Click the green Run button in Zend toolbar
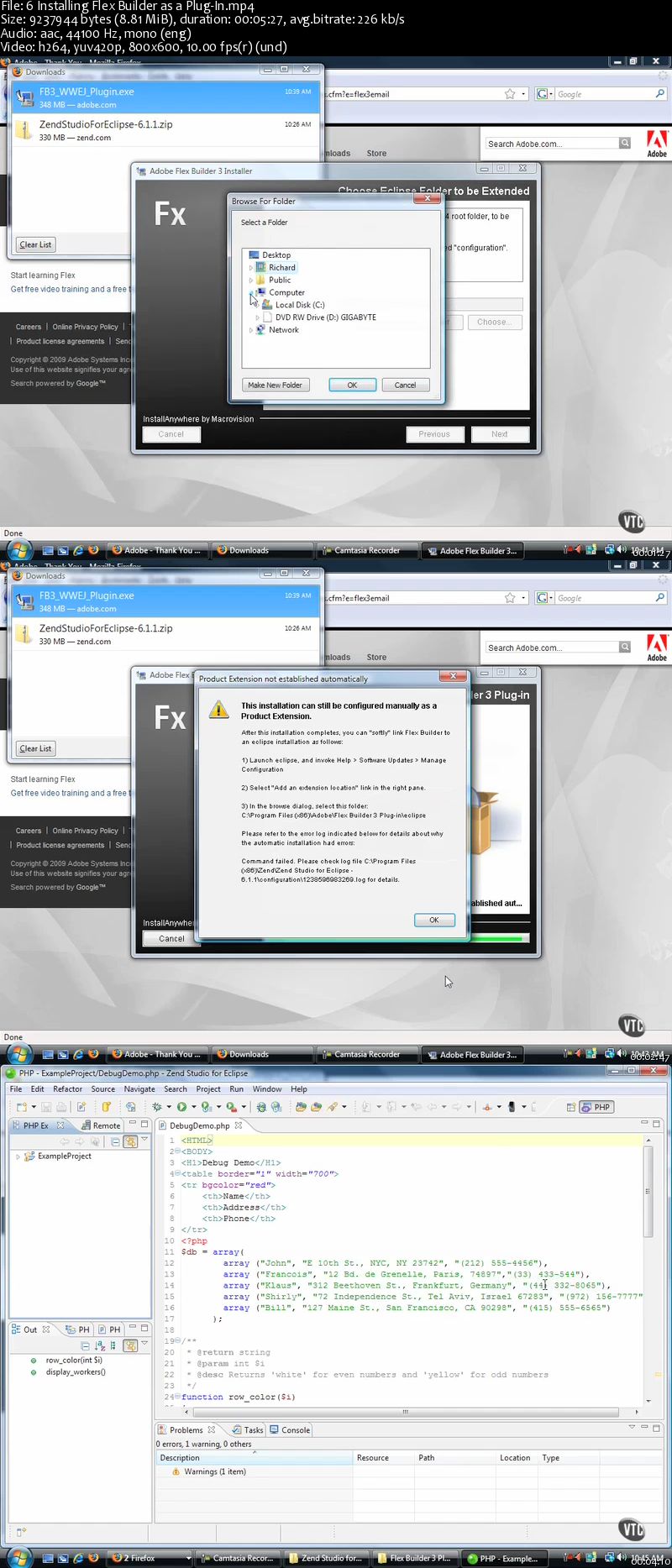 181,1107
